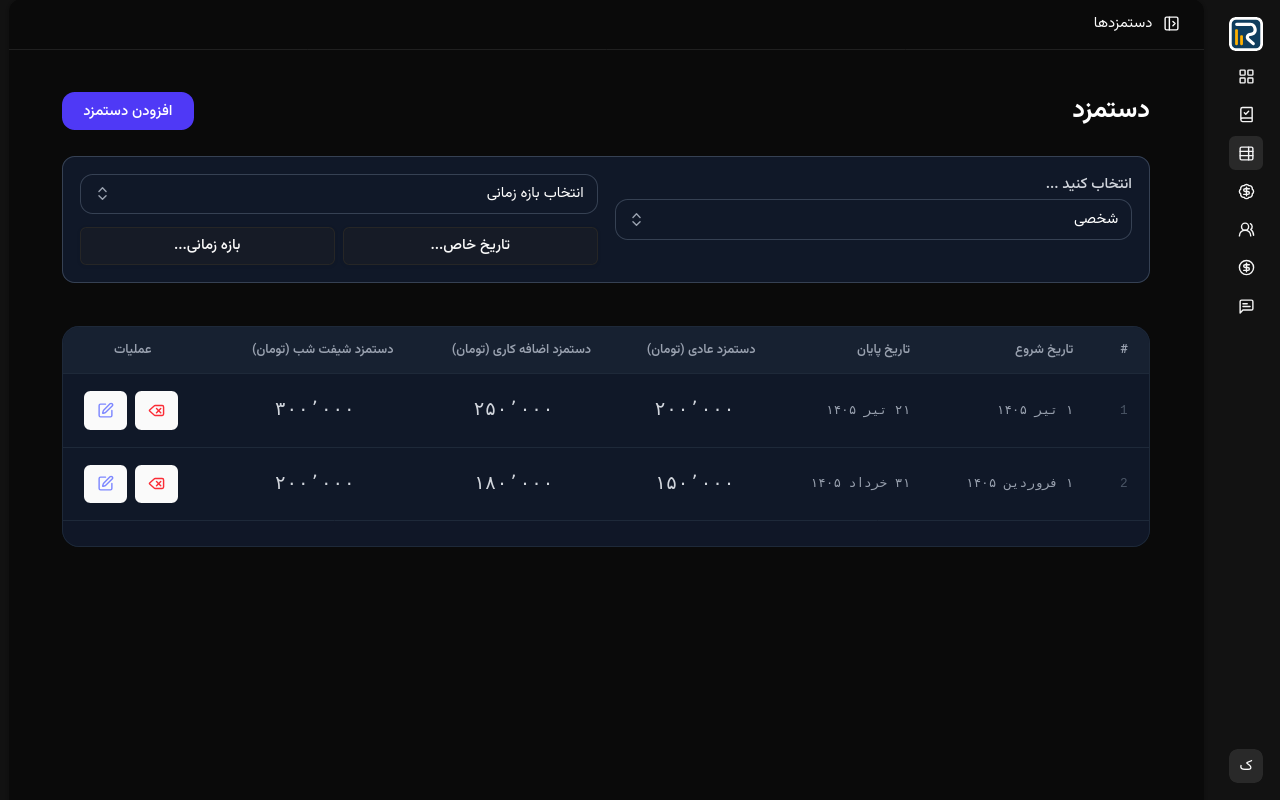Click the end date ۳۱ خرداد ۱۴۰۵

[x=860, y=483]
